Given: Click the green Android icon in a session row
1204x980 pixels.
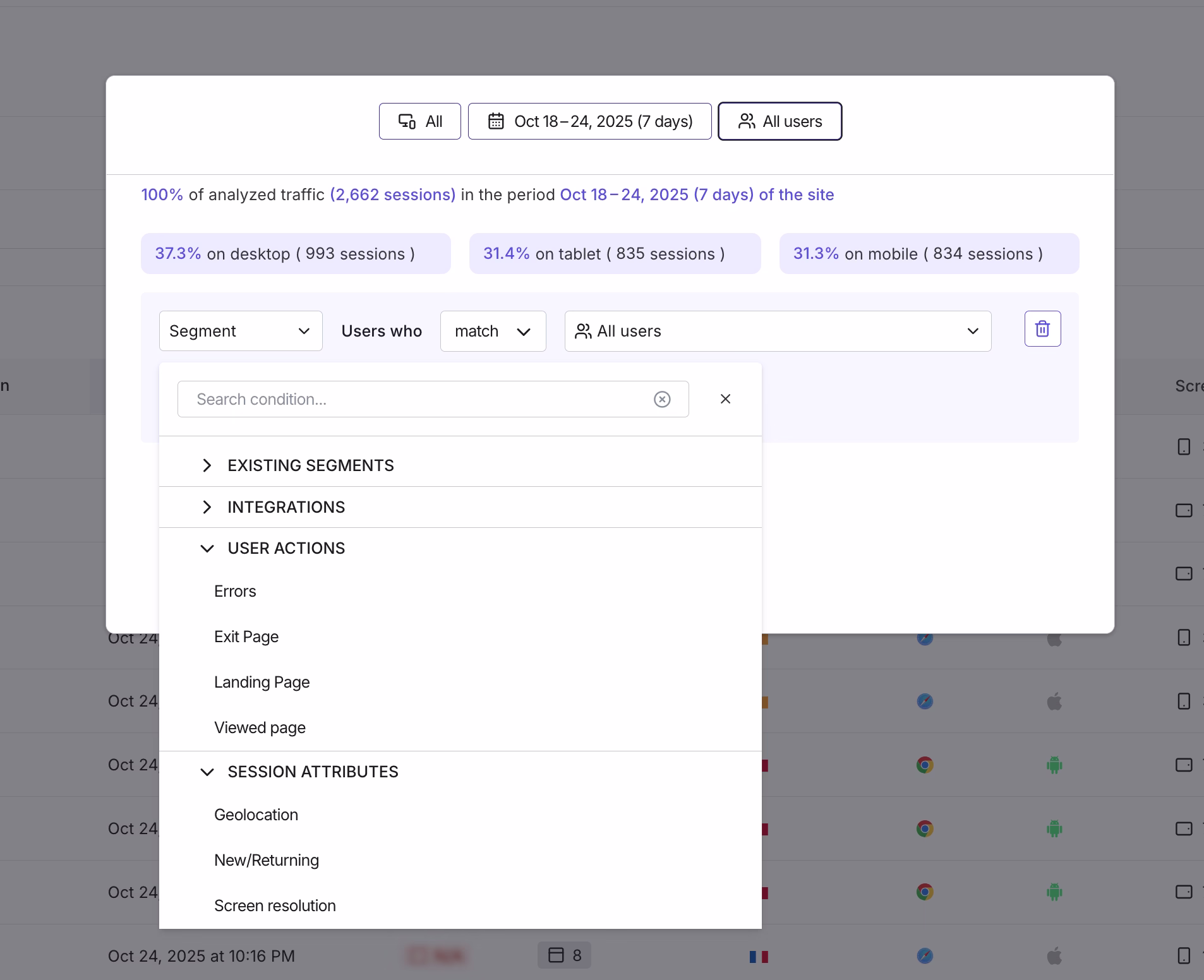Looking at the screenshot, I should (1054, 765).
